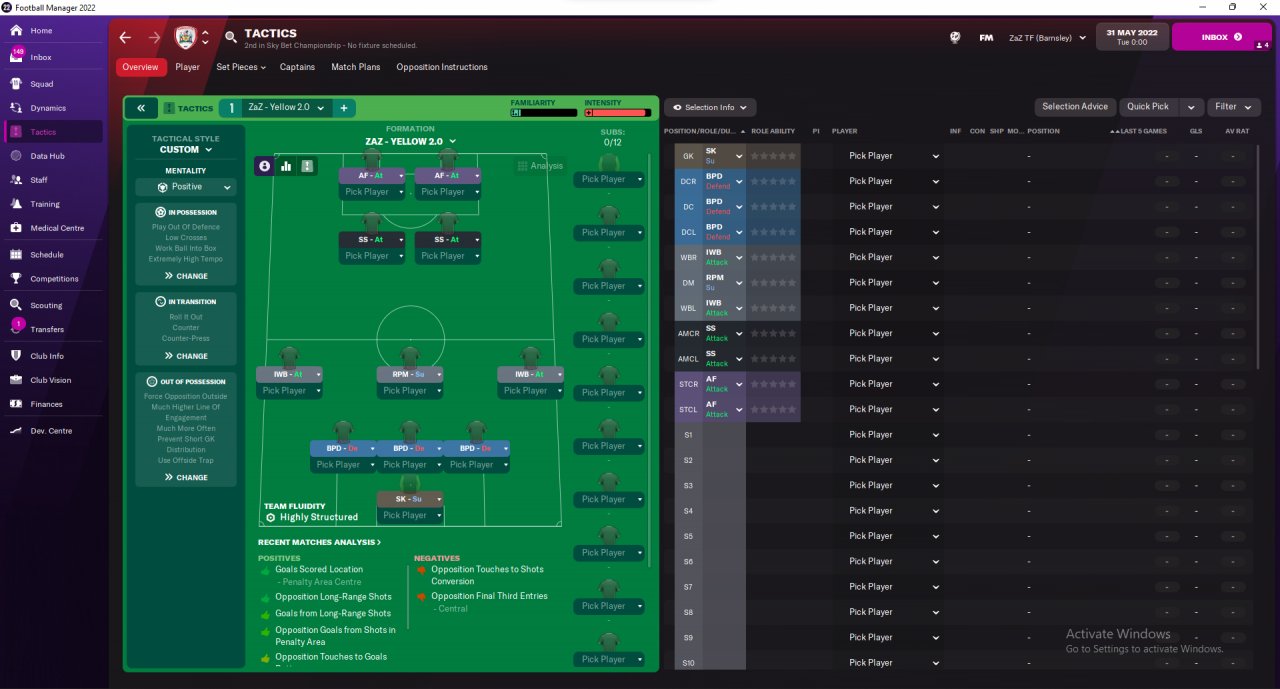The width and height of the screenshot is (1280, 689).
Task: Click the Intensity progress bar
Action: pyautogui.click(x=617, y=113)
